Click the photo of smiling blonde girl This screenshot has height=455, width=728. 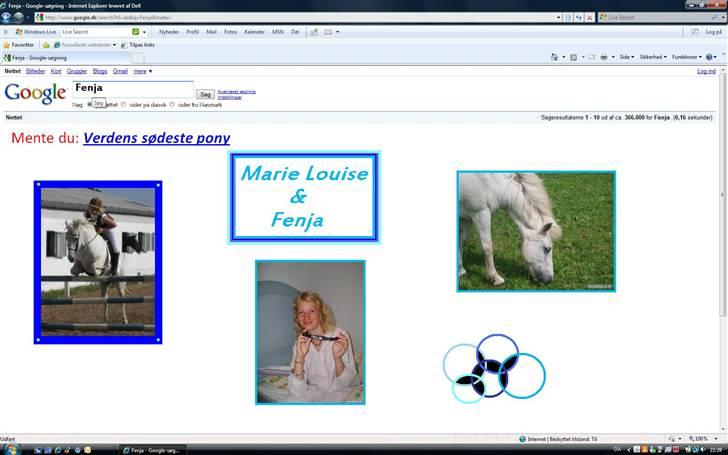point(310,332)
